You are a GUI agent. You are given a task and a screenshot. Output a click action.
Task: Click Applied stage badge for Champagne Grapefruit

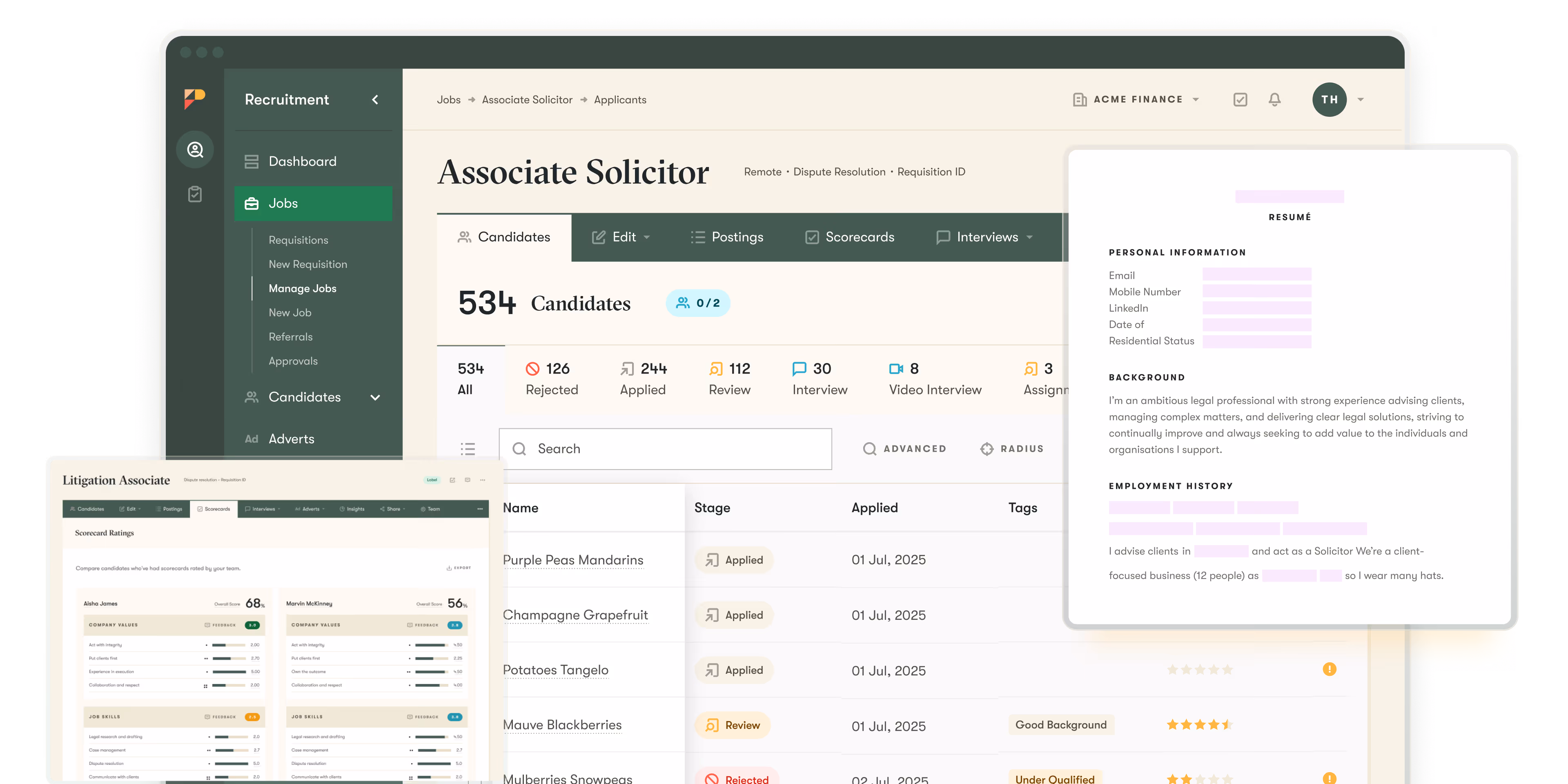point(734,615)
